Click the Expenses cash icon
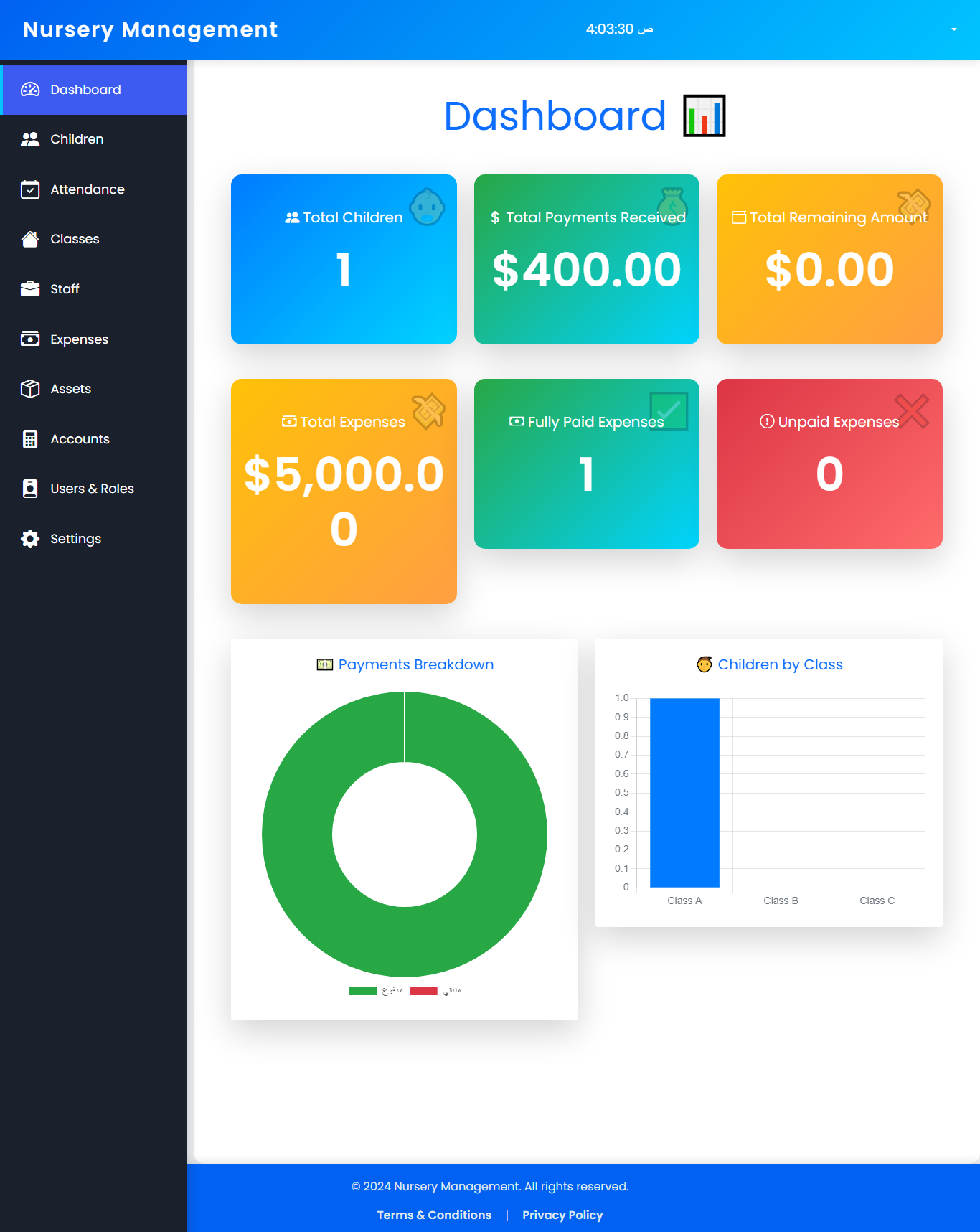 coord(30,339)
